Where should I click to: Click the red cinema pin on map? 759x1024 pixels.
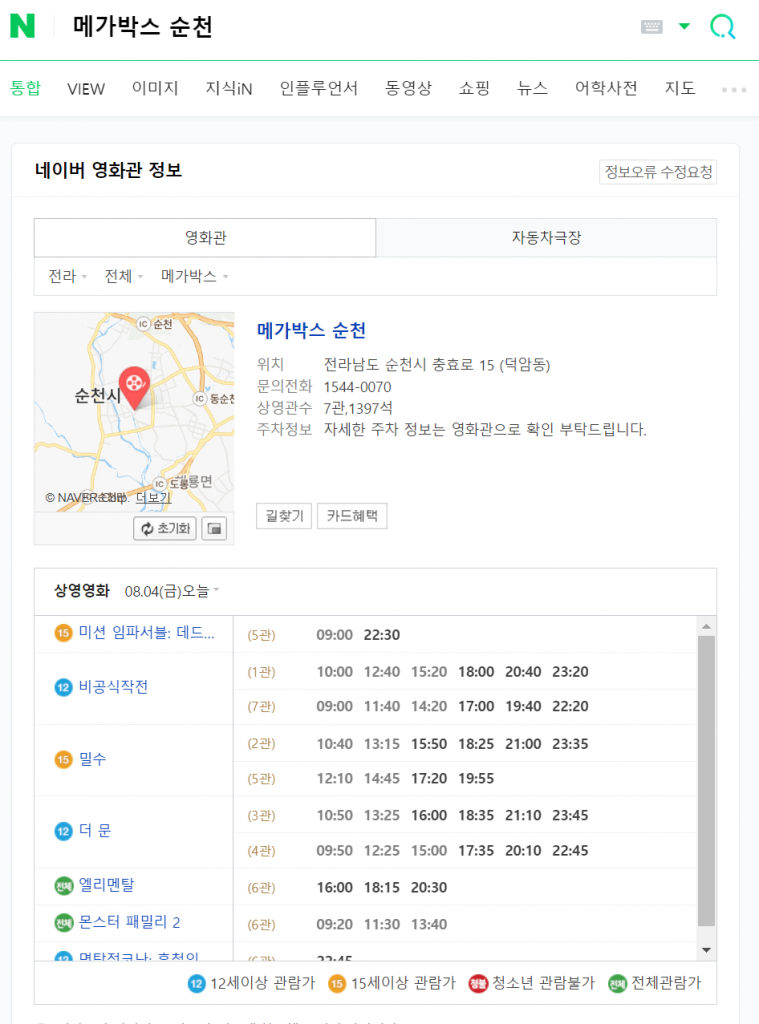[134, 387]
